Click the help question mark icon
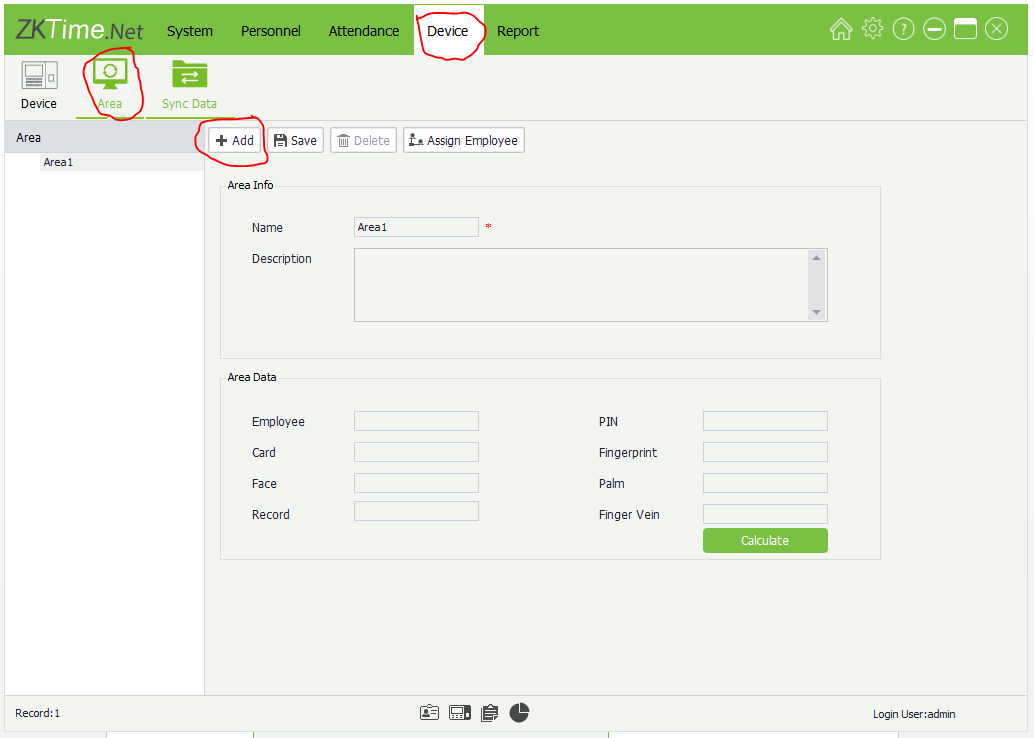 (903, 30)
